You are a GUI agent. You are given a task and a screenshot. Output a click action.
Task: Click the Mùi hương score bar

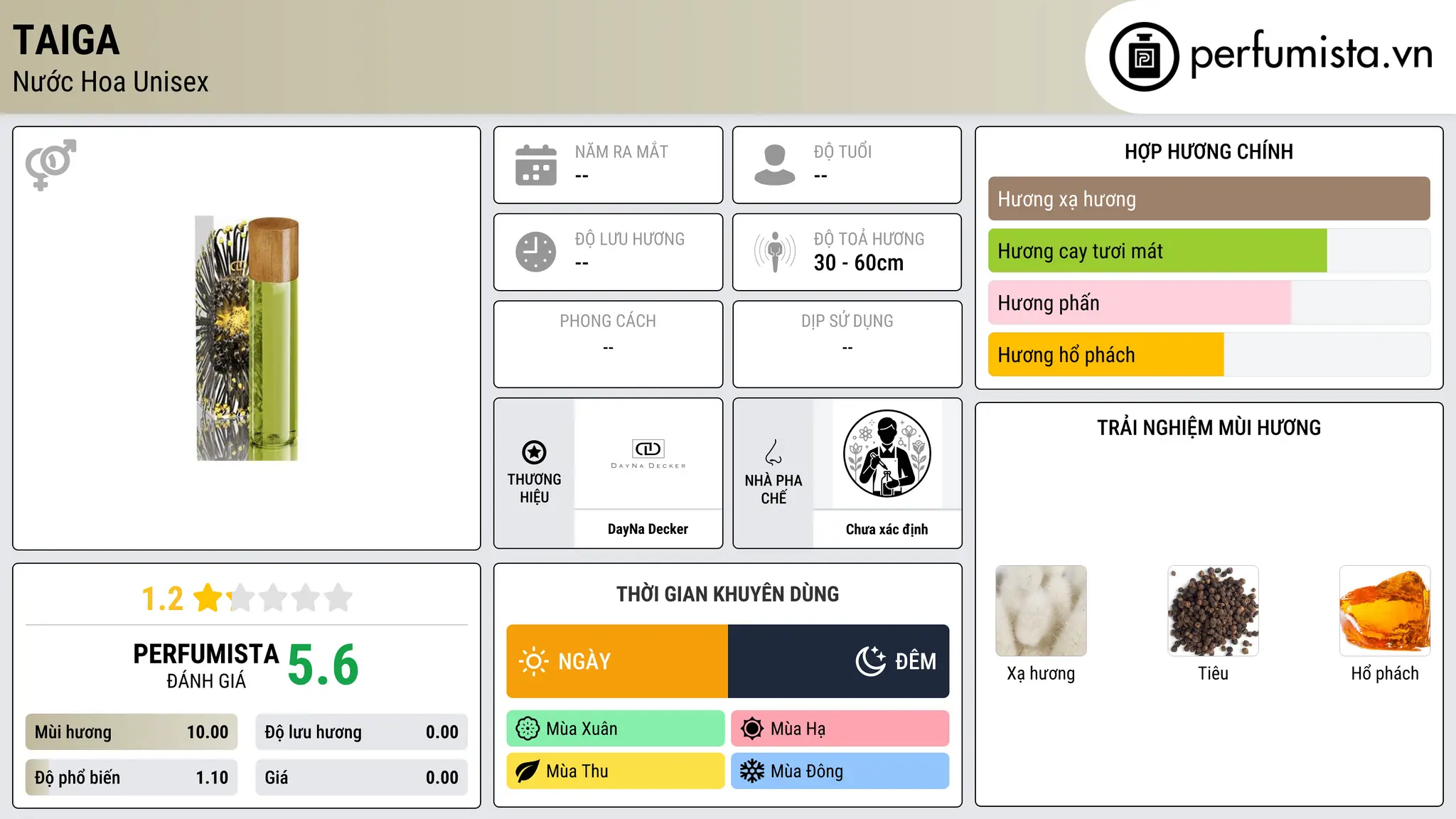[x=132, y=732]
